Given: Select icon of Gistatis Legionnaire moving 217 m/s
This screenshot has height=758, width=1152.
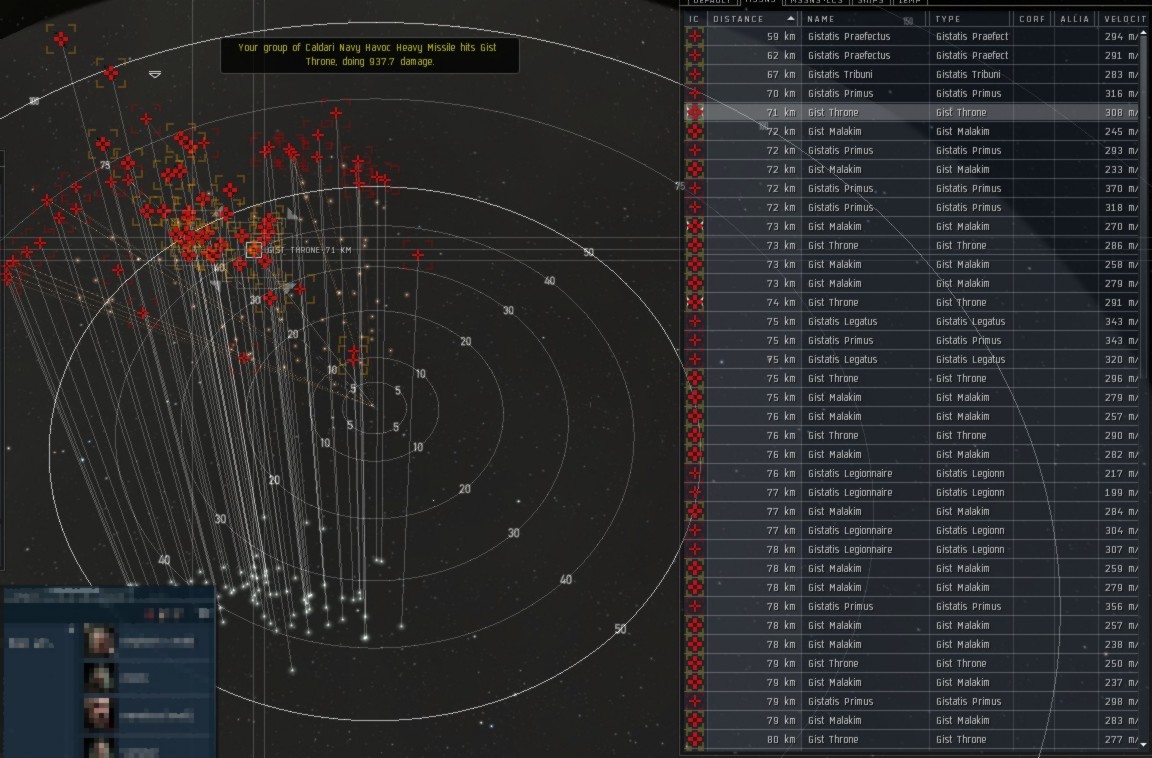Looking at the screenshot, I should pyautogui.click(x=694, y=473).
